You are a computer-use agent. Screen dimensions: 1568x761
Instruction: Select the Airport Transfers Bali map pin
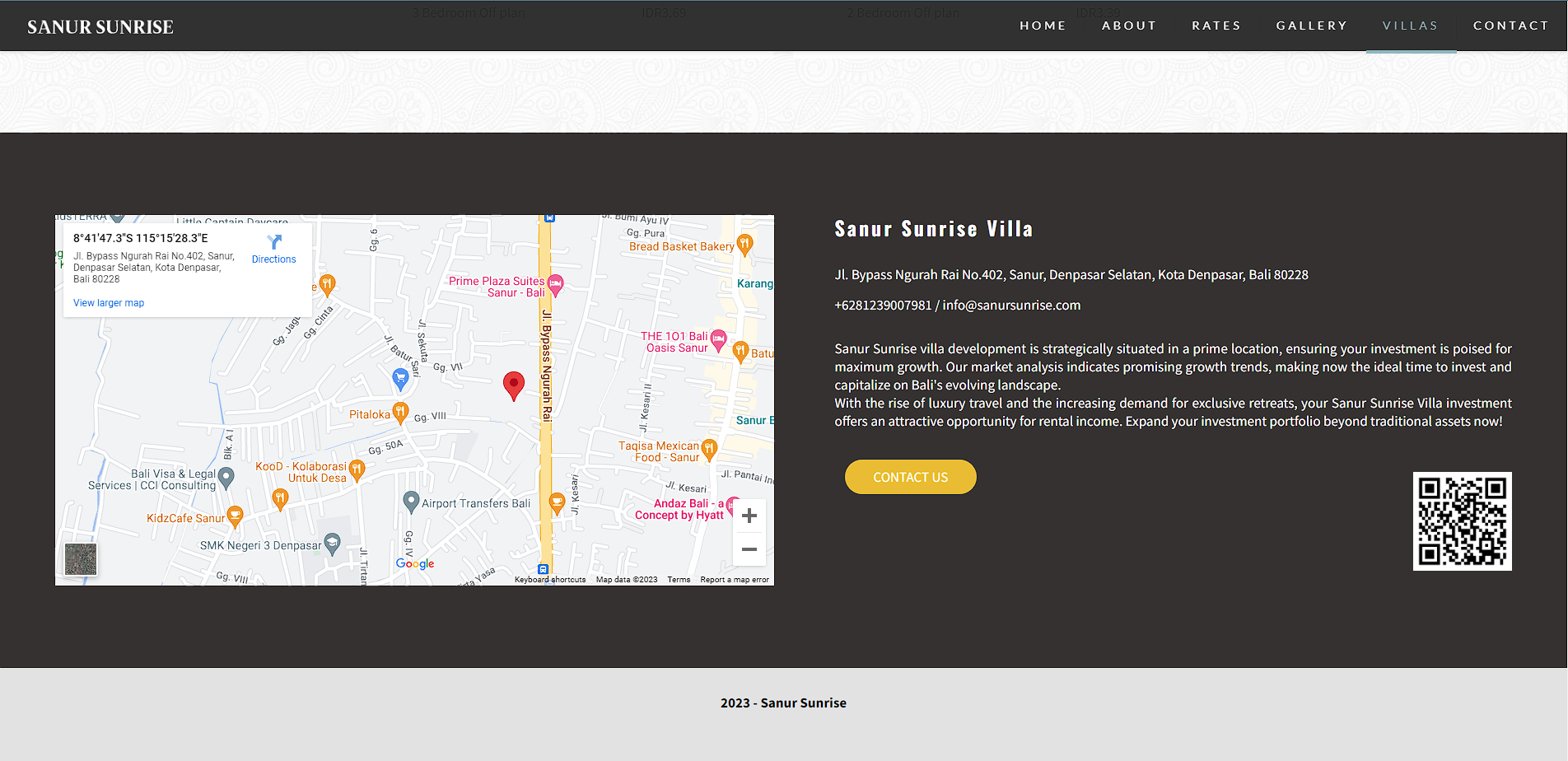click(411, 501)
